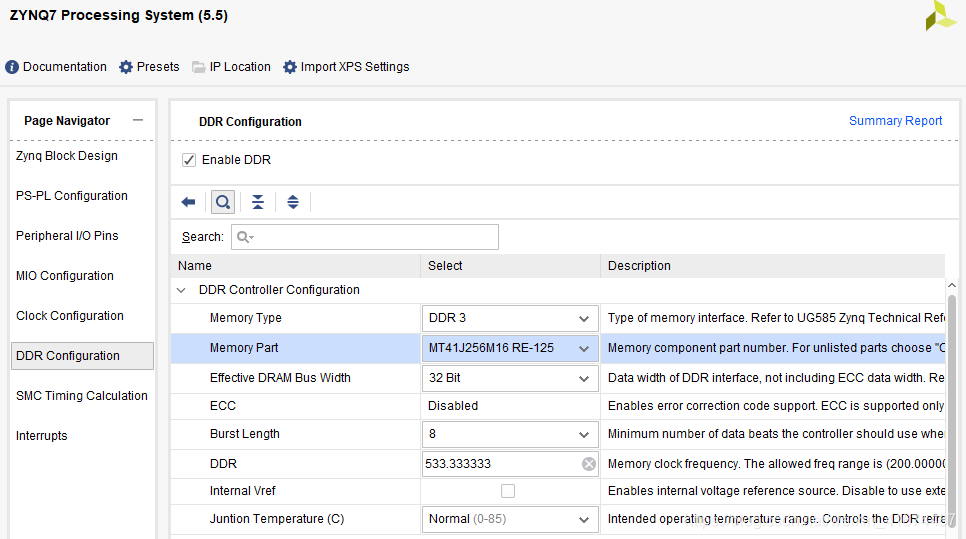Click the Collapse All toolbar icon
The image size is (966, 539).
coord(258,202)
